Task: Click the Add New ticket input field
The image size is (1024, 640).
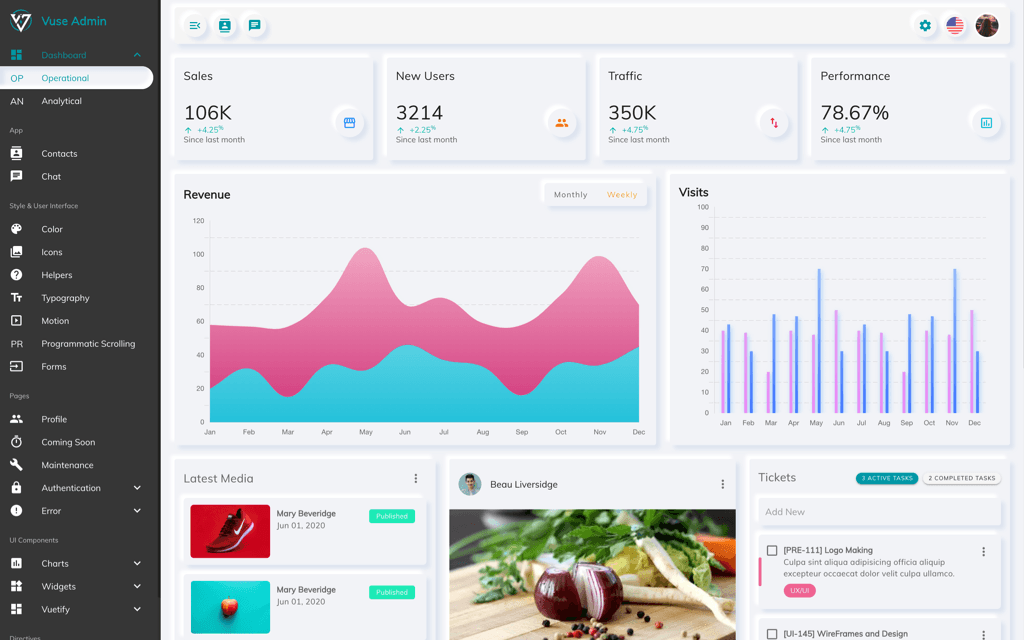Action: [879, 512]
